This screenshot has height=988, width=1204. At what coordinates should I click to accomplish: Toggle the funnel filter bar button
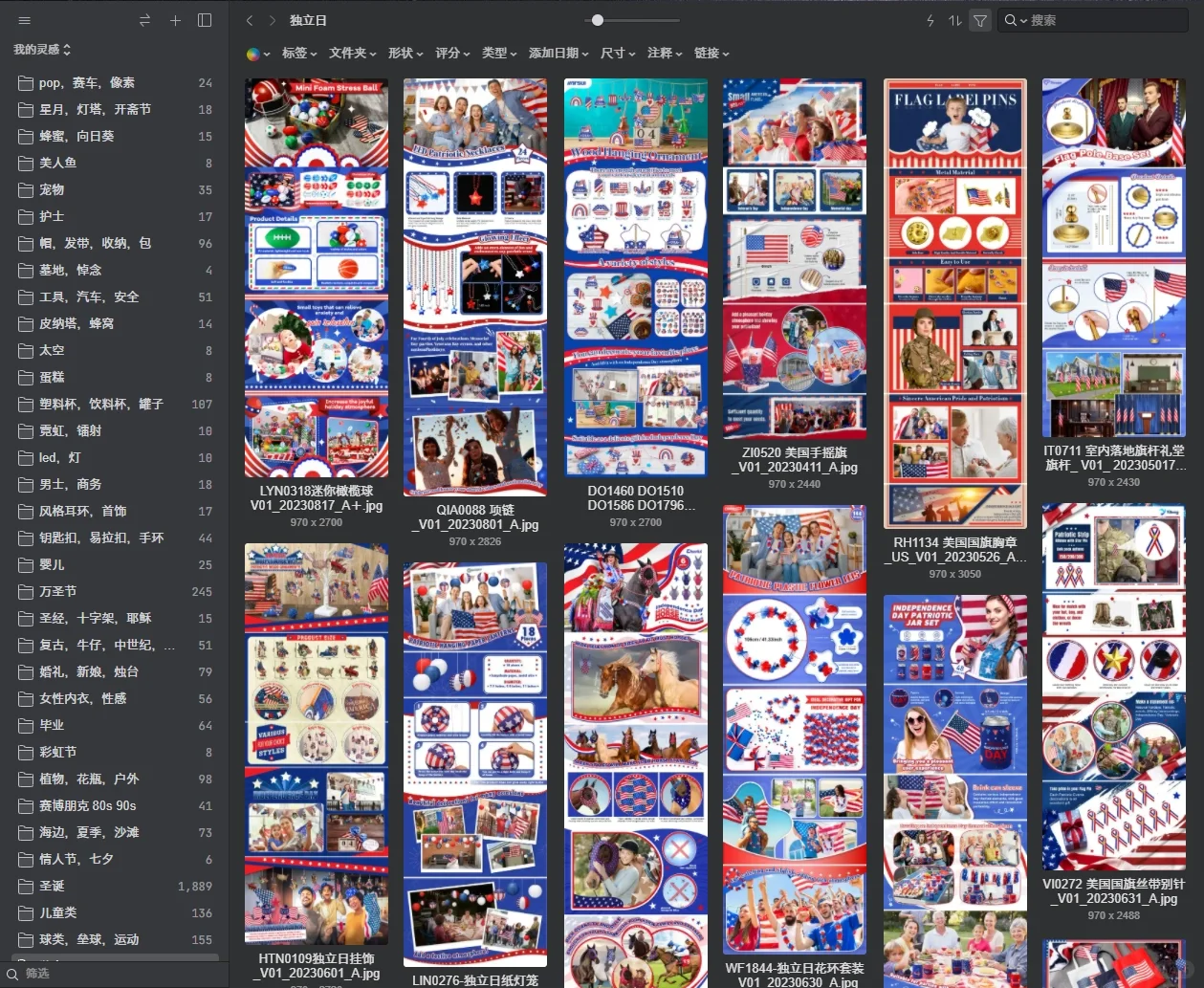(980, 20)
